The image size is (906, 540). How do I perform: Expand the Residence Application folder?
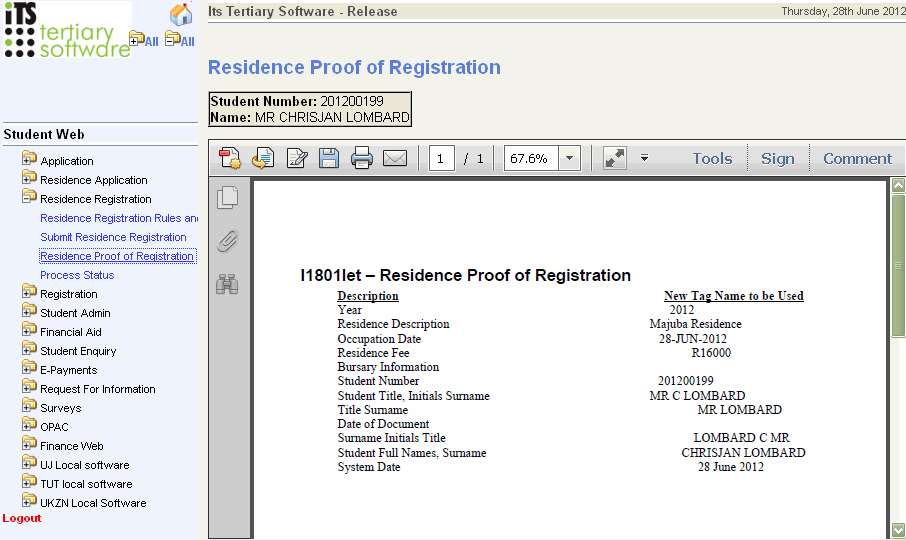click(x=29, y=177)
